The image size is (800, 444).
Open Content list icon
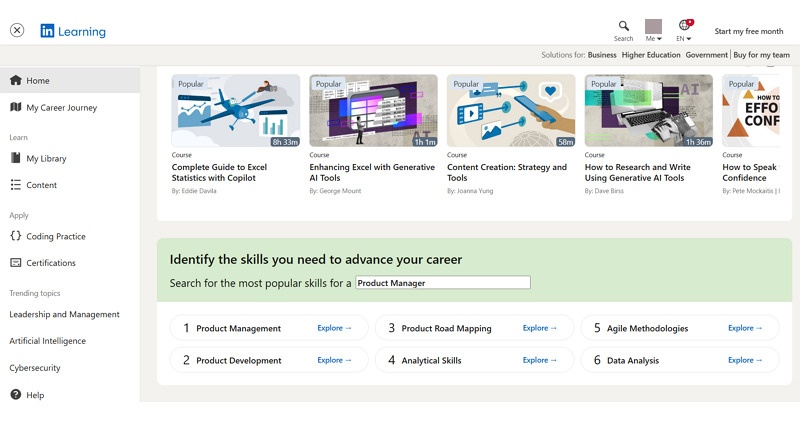(x=16, y=185)
